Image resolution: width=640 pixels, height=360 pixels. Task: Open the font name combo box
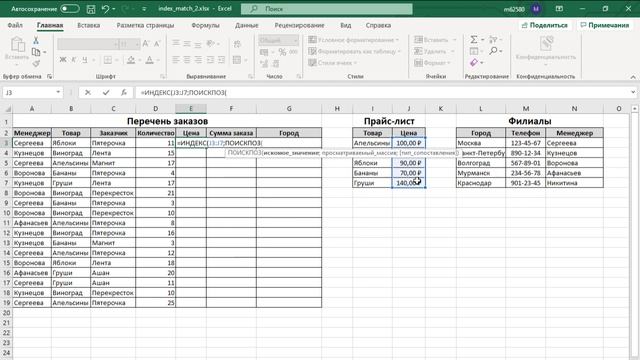pyautogui.click(x=87, y=44)
